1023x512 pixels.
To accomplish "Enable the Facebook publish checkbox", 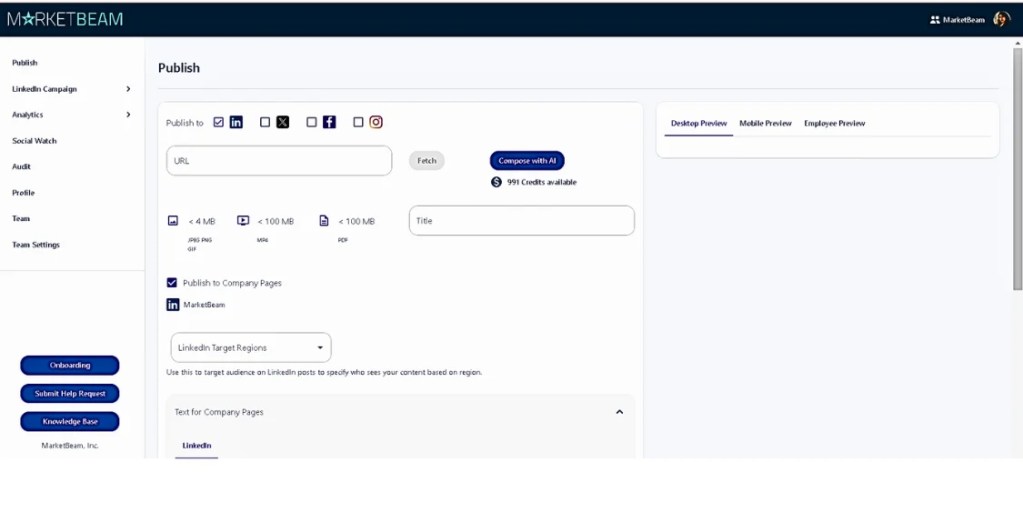I will pyautogui.click(x=312, y=122).
